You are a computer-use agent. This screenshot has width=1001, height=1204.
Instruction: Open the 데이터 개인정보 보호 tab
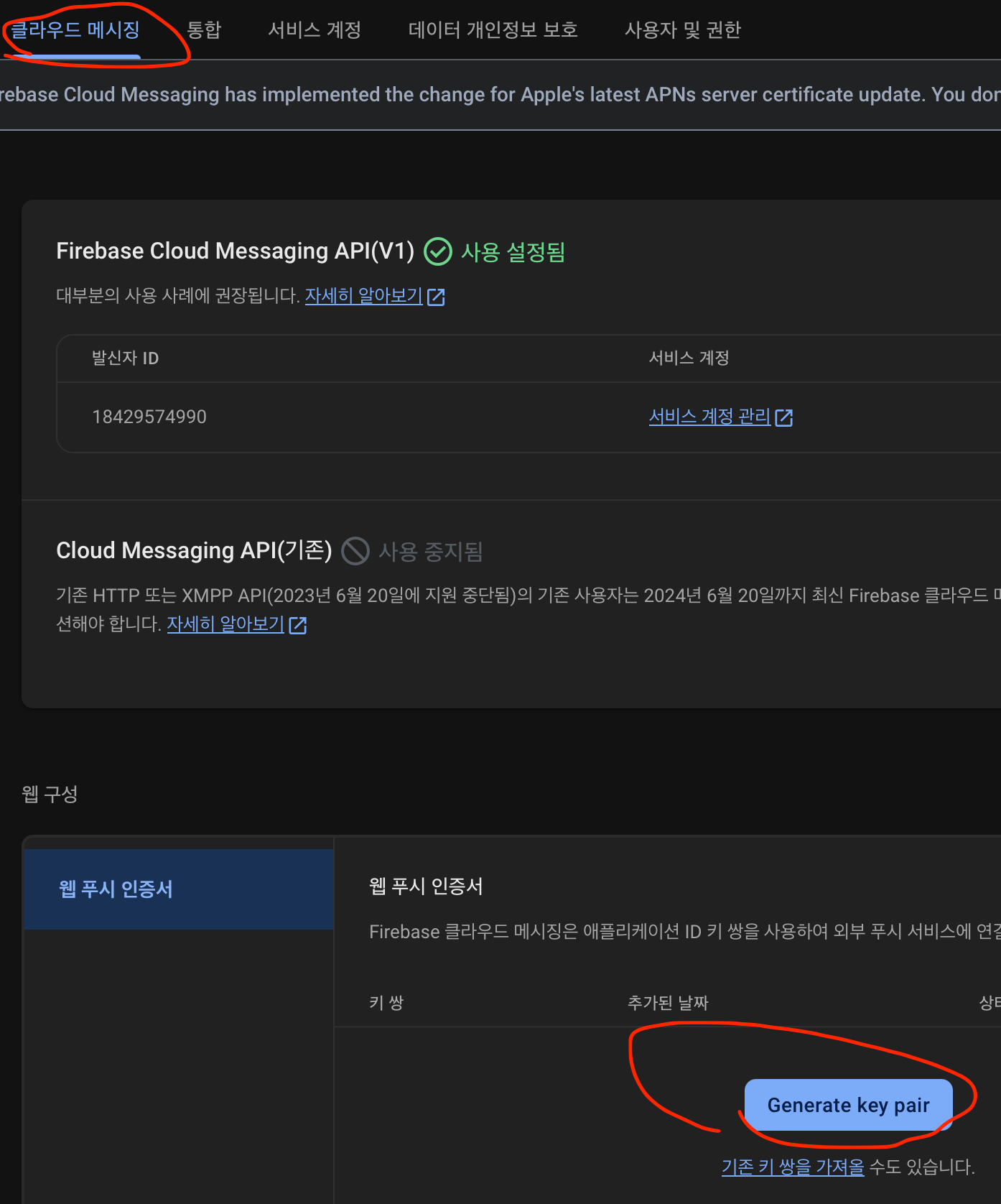point(493,30)
